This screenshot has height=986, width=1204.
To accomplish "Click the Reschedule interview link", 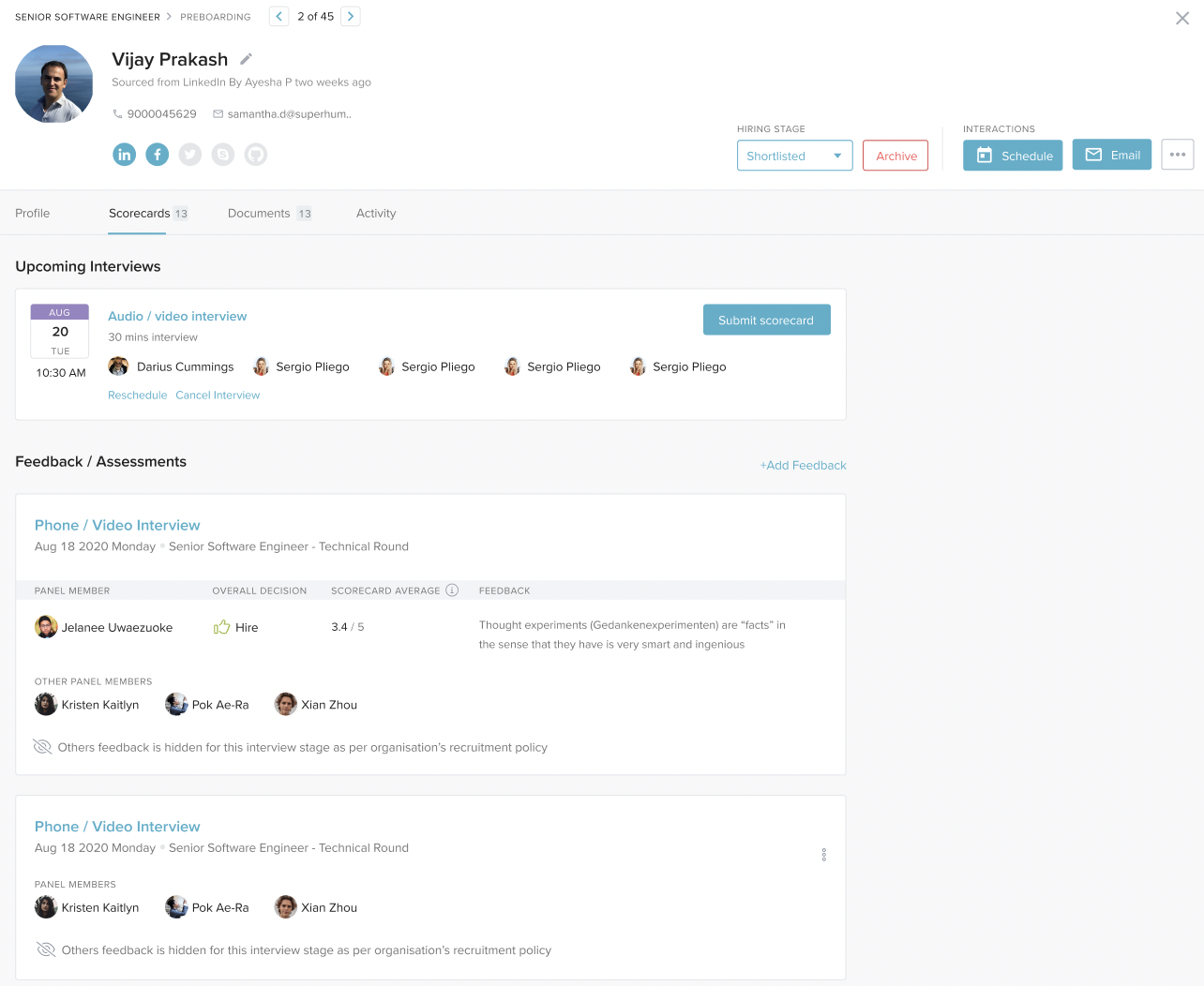I will 137,396.
